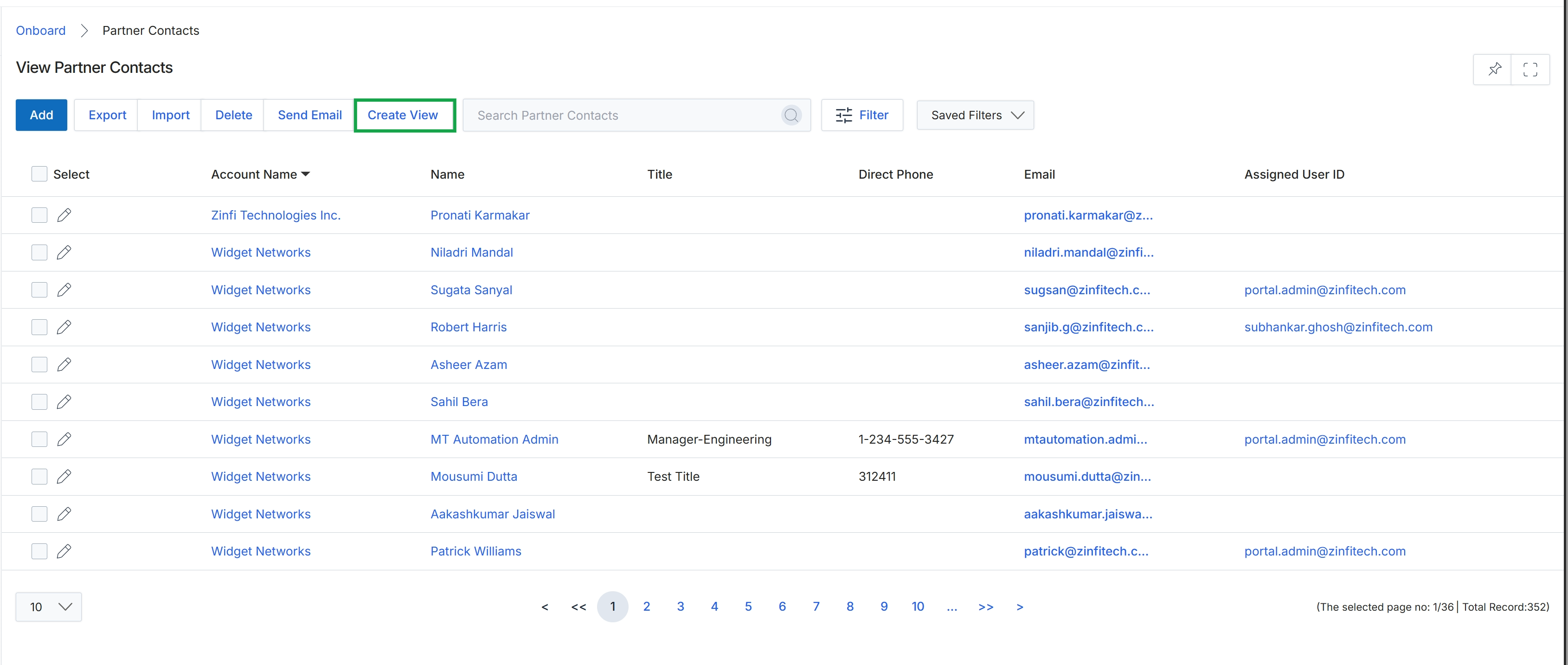Open page 7 of results

(x=816, y=607)
